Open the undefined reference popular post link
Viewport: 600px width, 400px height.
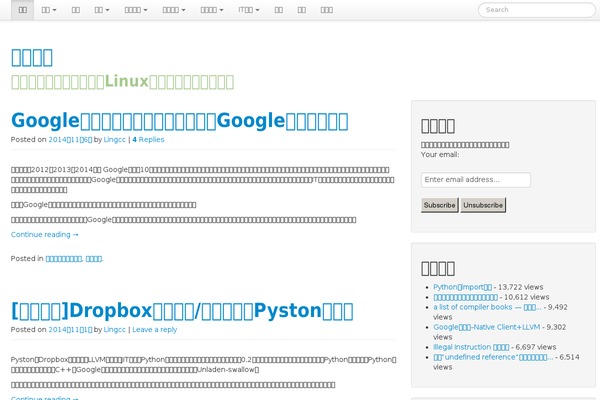click(493, 357)
